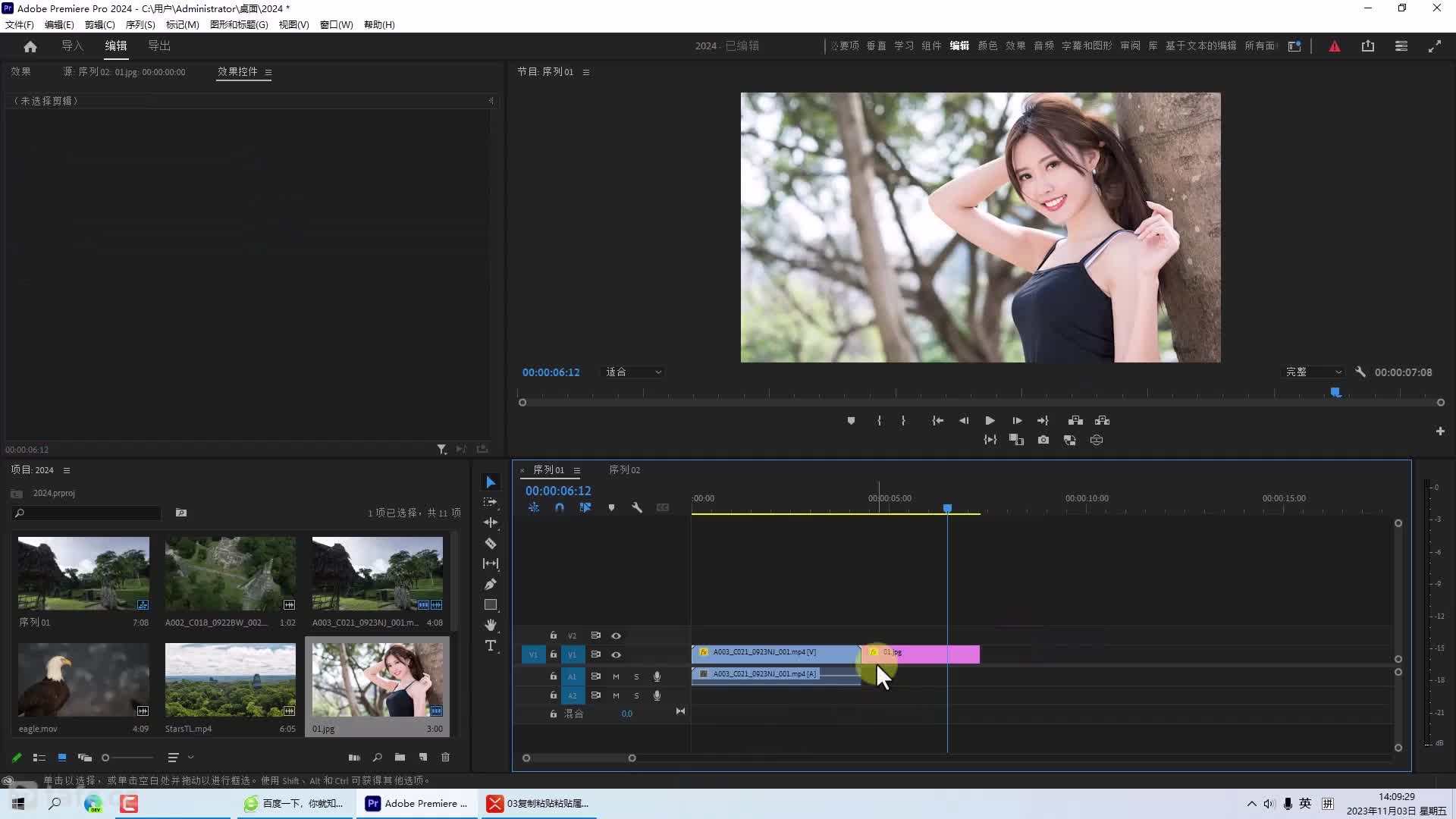Create new bin folder icon

point(400,757)
